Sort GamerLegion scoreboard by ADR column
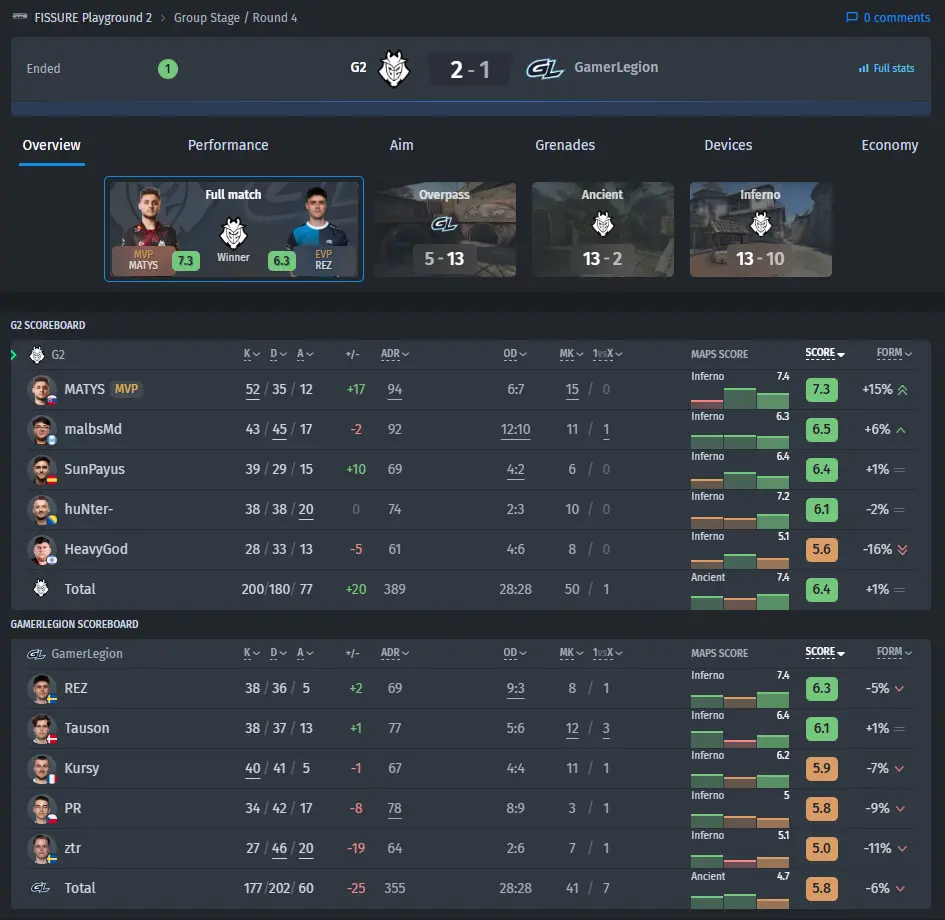Screen dimensions: 945x920 395,652
